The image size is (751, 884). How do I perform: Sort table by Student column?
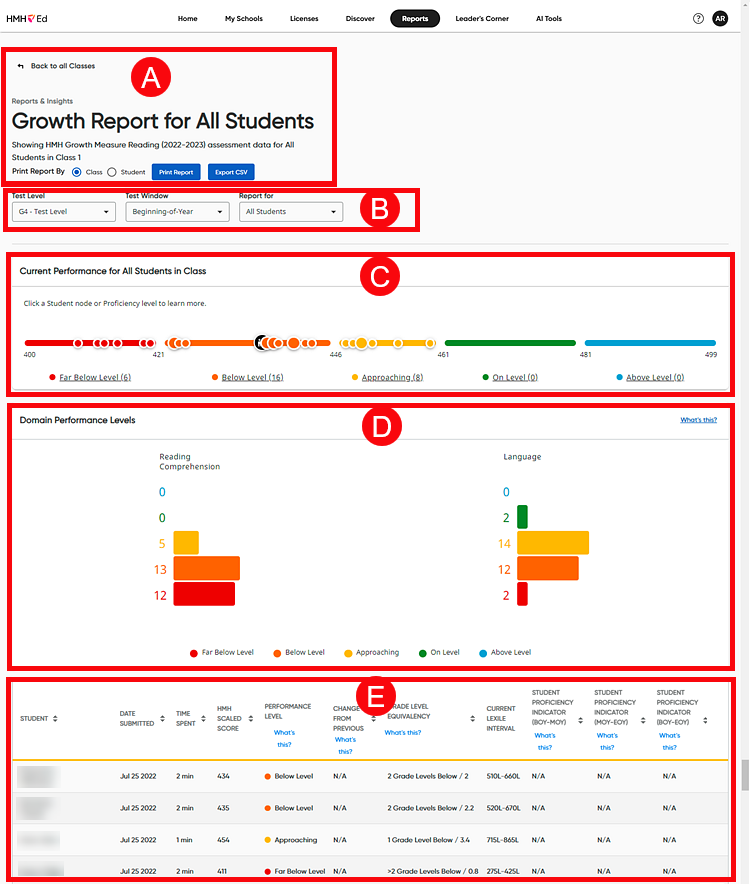55,718
